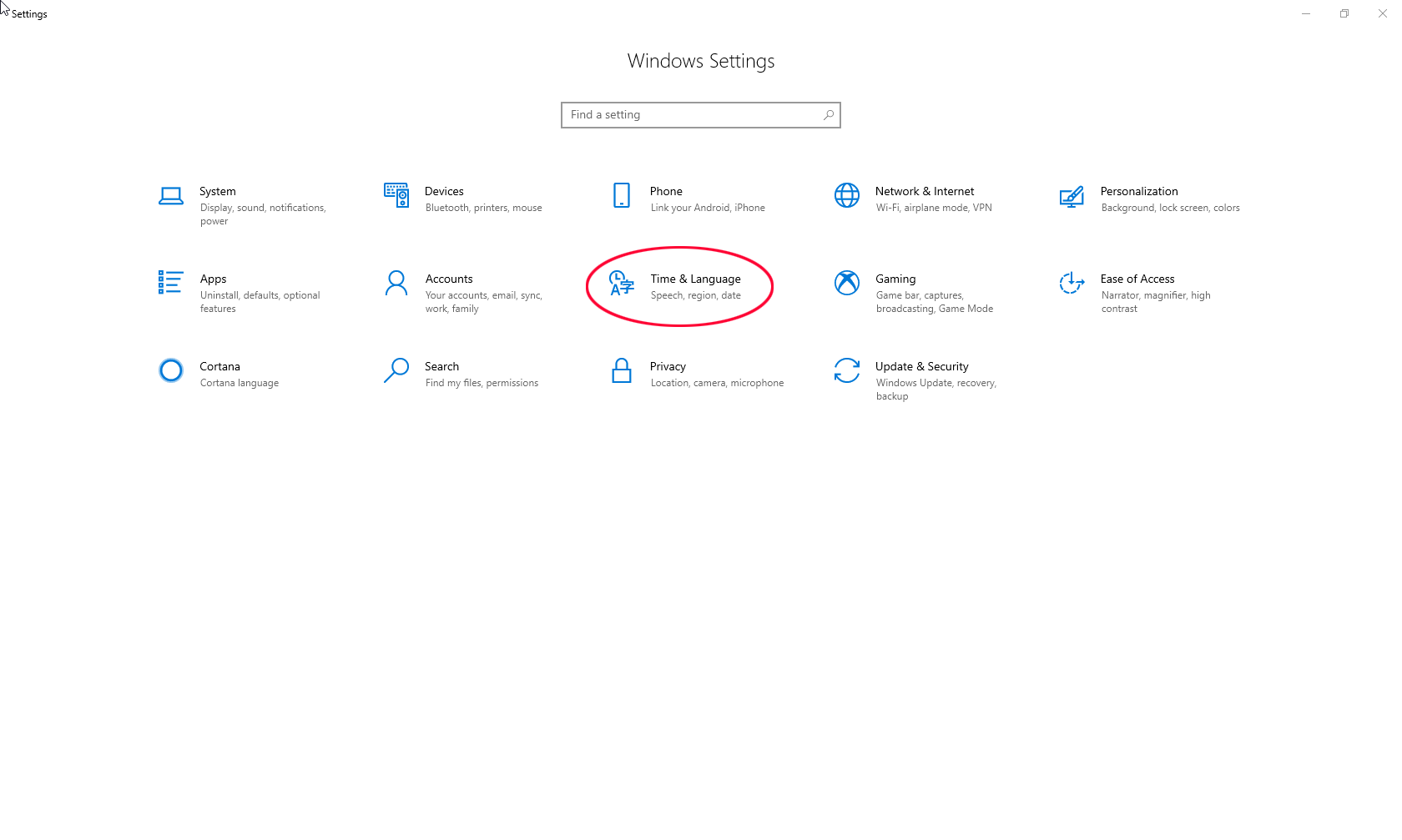
Task: Select the Cortana category title
Action: click(x=219, y=366)
